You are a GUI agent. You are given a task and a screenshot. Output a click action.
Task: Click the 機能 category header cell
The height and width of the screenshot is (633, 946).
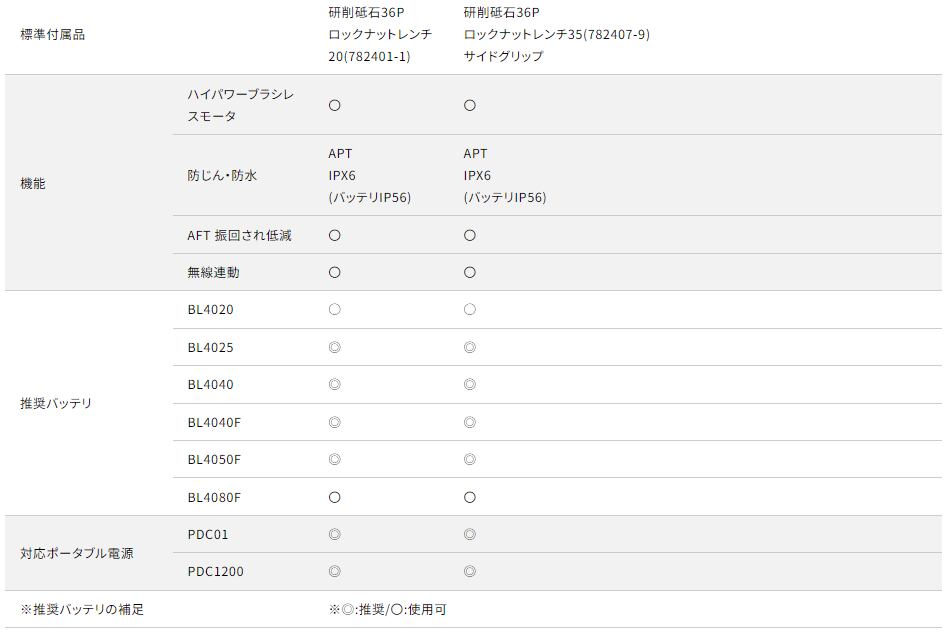(x=33, y=183)
